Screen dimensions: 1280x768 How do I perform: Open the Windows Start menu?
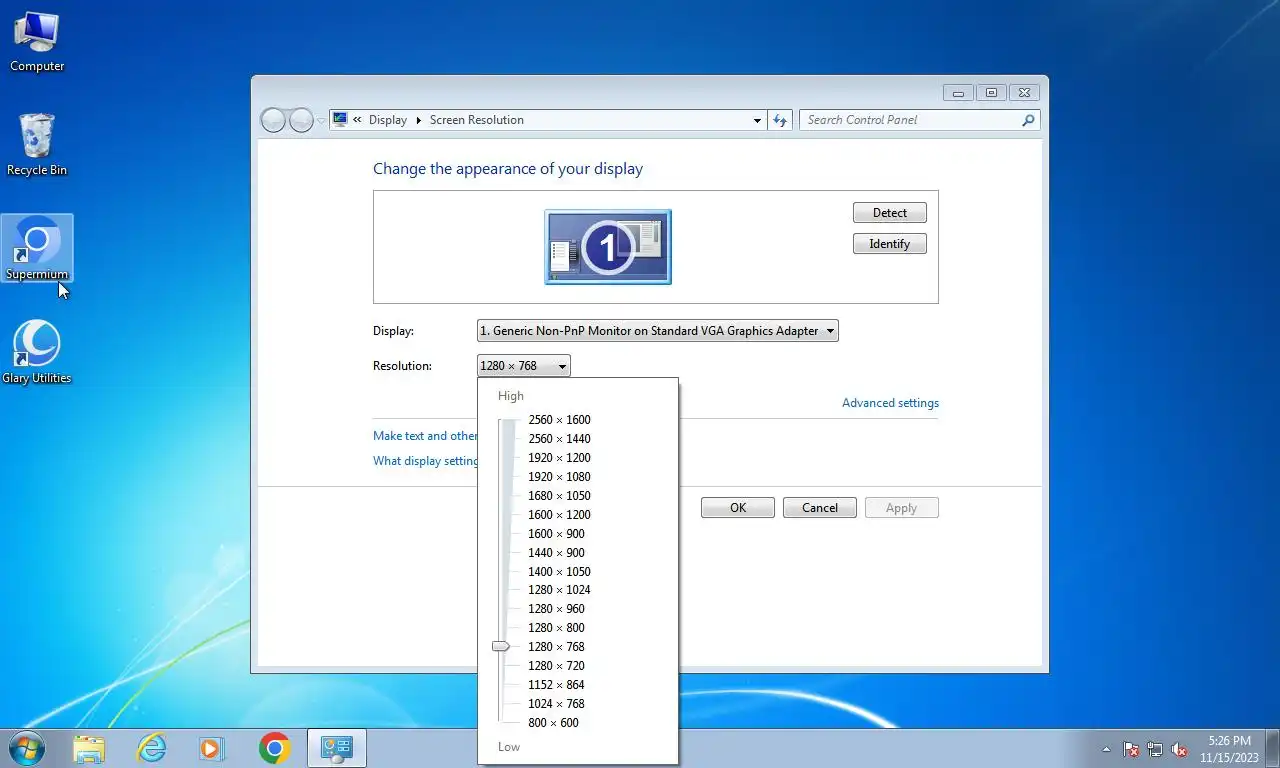point(26,748)
